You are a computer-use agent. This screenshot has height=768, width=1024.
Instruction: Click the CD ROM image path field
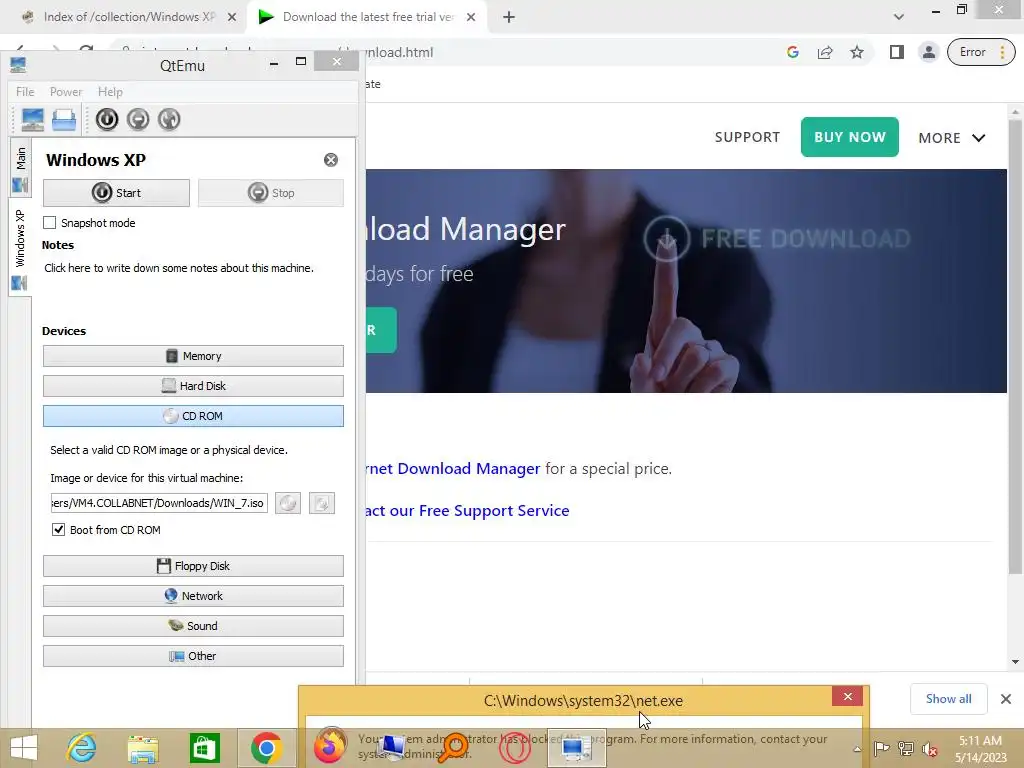point(159,503)
